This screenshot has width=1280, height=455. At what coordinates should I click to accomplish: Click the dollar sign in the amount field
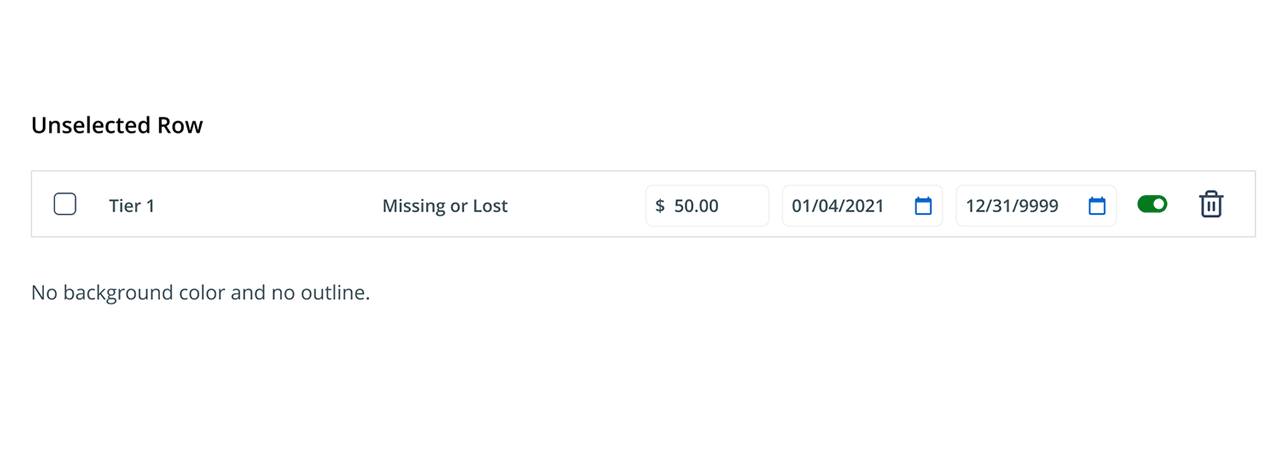pyautogui.click(x=660, y=206)
